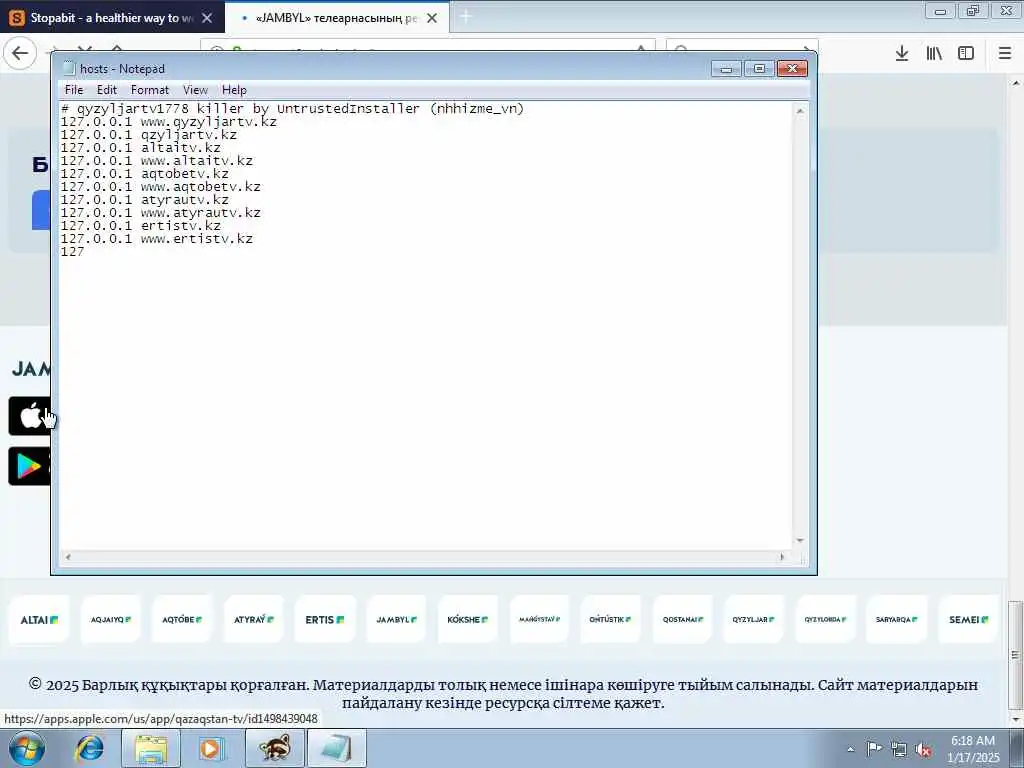Click the comment line mentioning UntrustedInstaller

293,109
